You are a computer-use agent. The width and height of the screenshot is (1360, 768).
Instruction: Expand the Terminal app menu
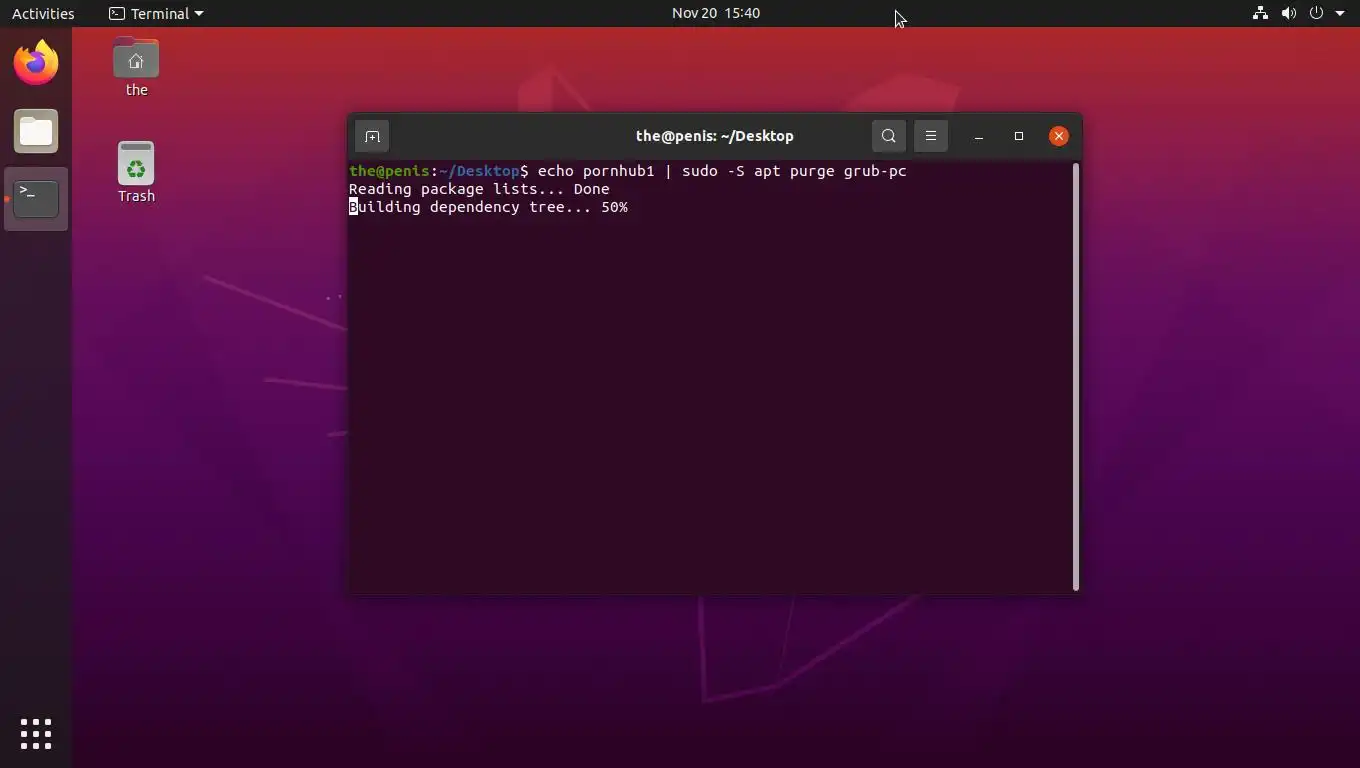click(156, 13)
